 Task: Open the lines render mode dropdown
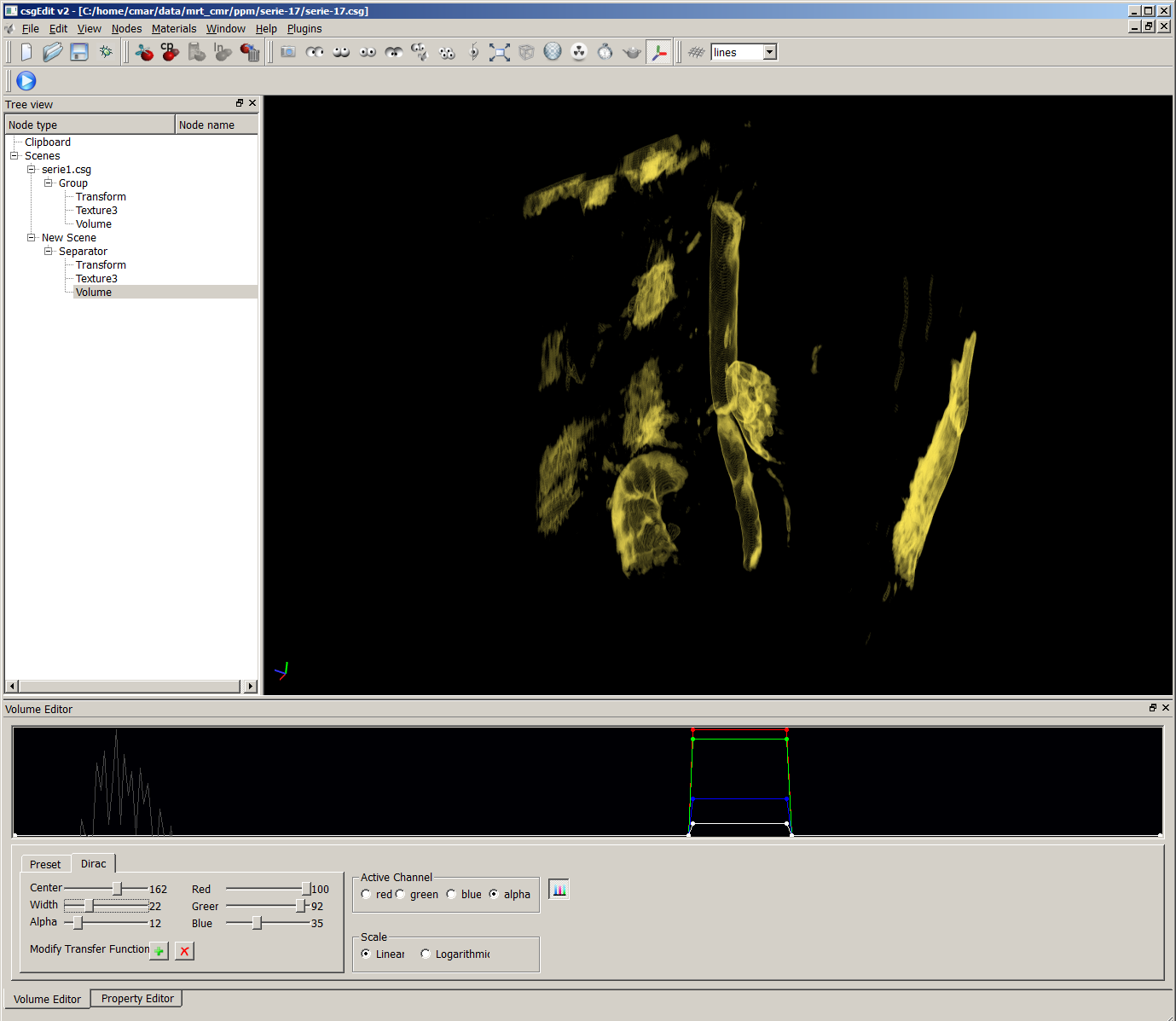coord(769,52)
